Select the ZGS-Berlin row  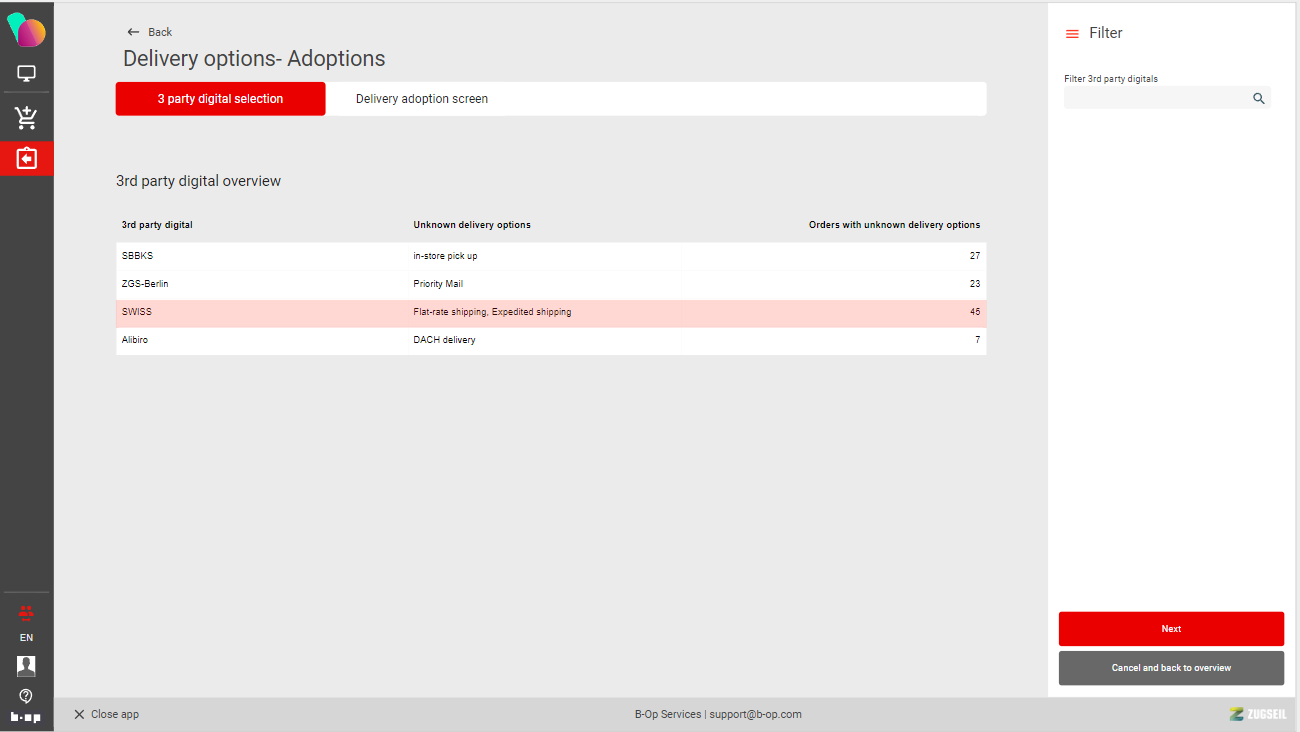coord(550,284)
